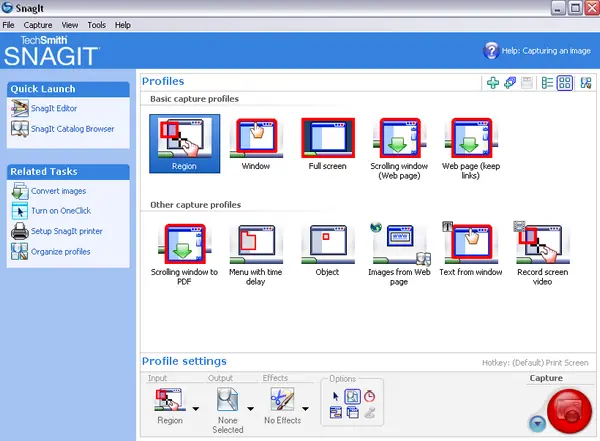Screen dimensions: 600x441
Task: Click the Related Tasks panel header
Action: click(x=68, y=172)
